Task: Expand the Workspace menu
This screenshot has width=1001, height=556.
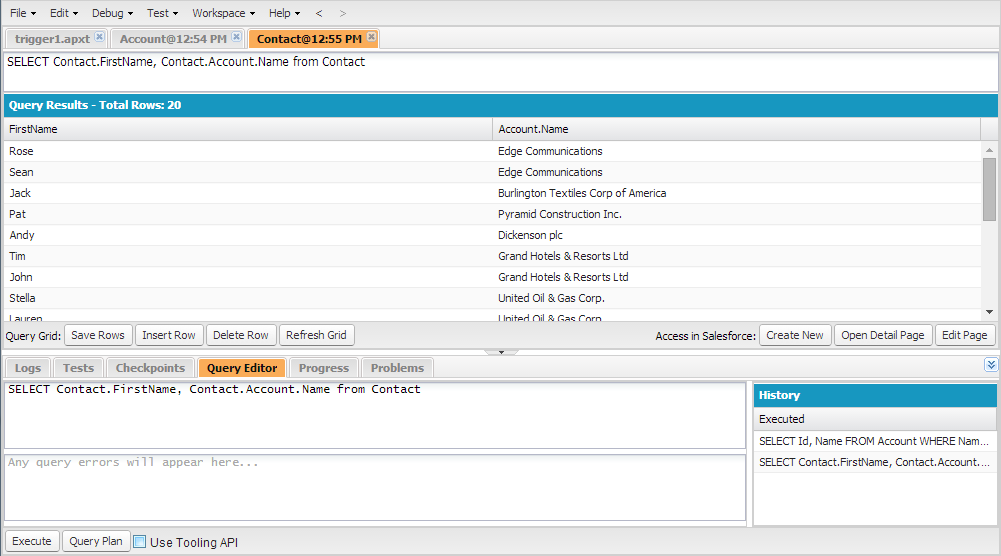Action: tap(223, 13)
